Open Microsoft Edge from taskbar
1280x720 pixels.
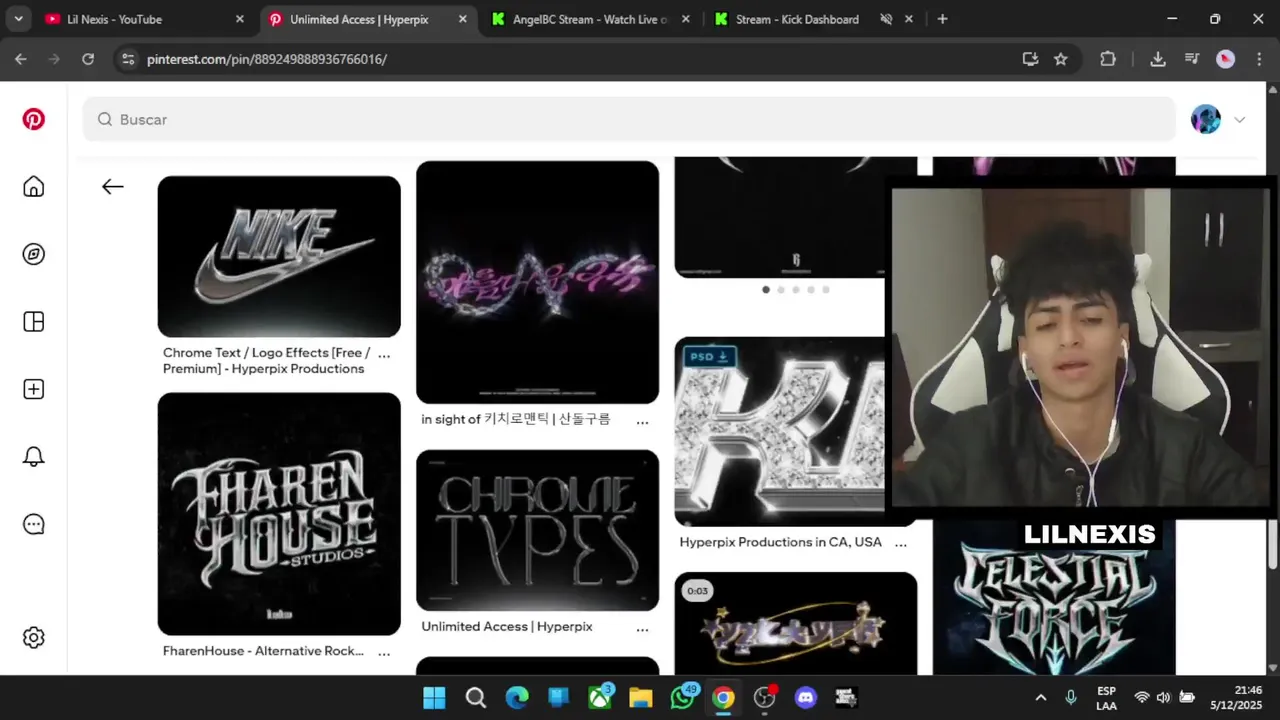coord(517,698)
